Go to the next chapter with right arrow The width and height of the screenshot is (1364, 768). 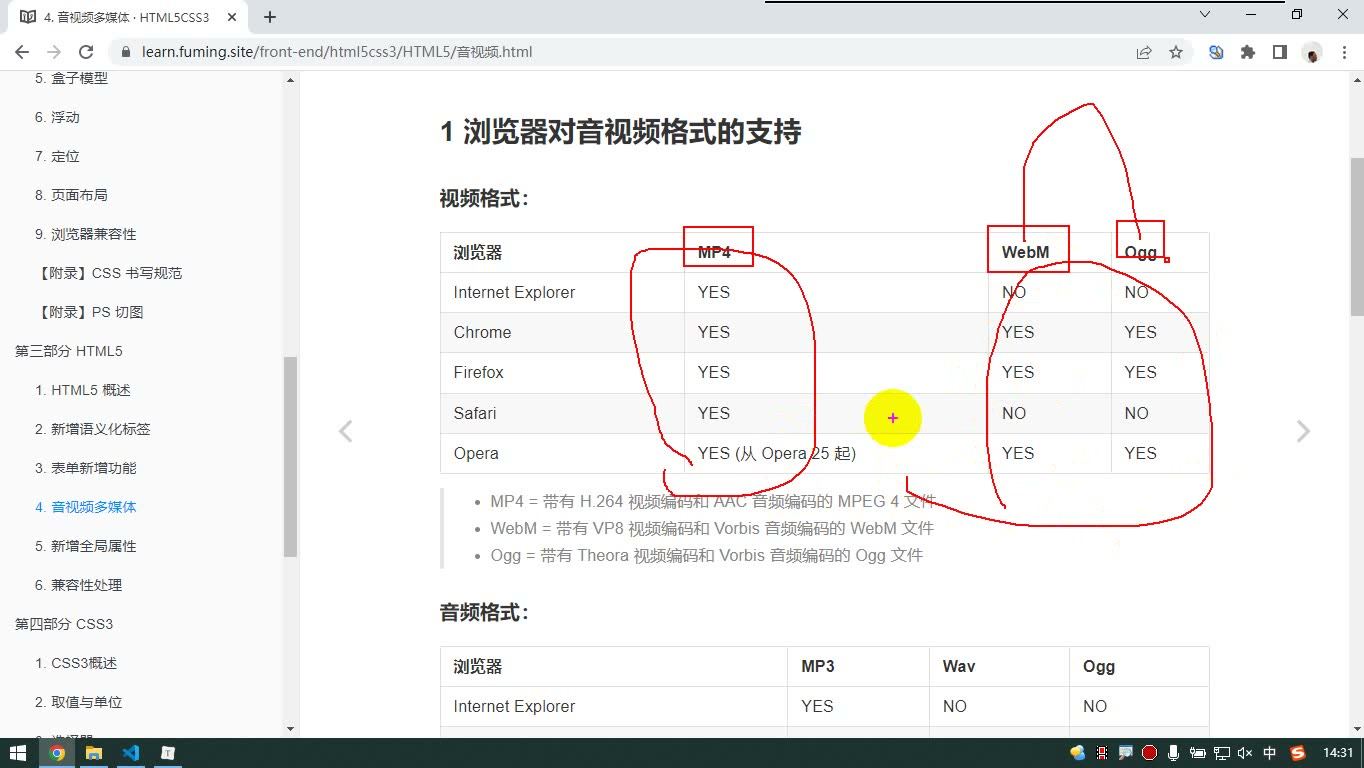[x=1303, y=431]
